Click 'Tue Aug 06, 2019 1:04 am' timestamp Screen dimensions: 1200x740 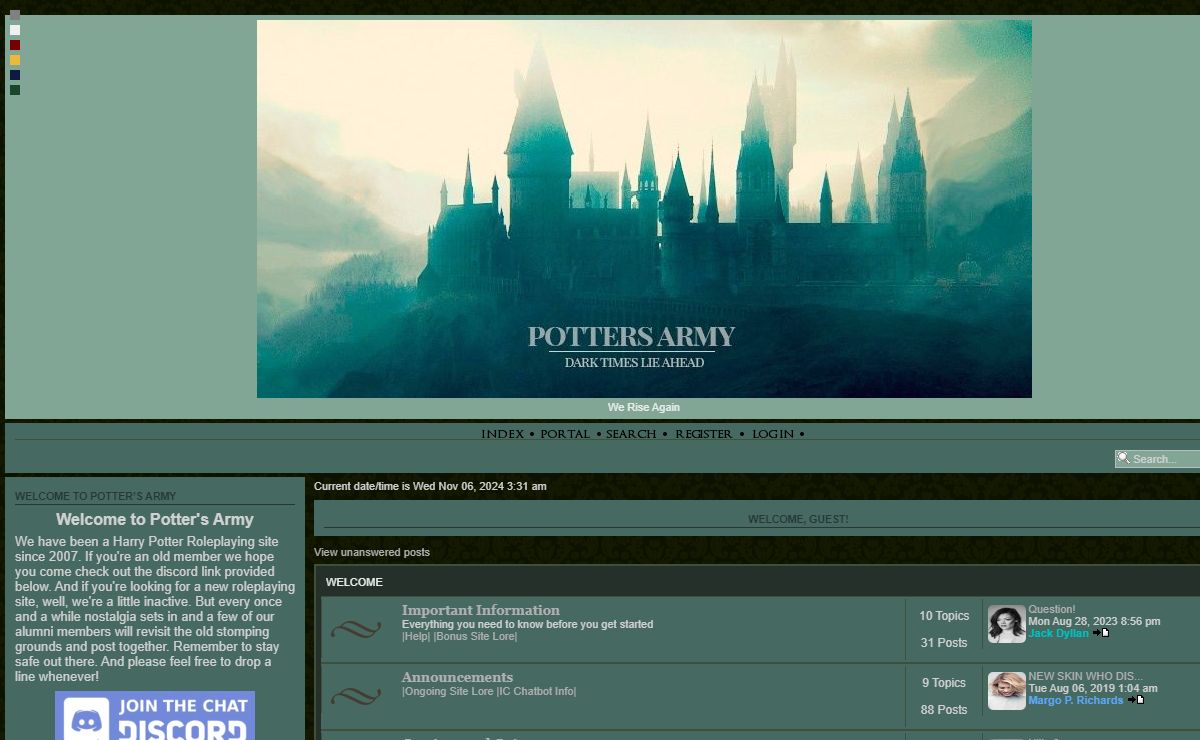point(1093,688)
